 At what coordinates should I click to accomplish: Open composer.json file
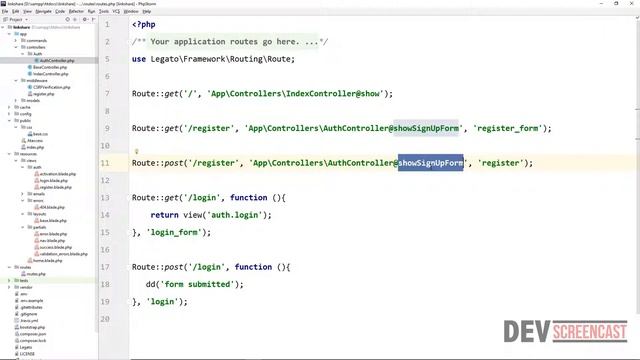click(x=30, y=334)
